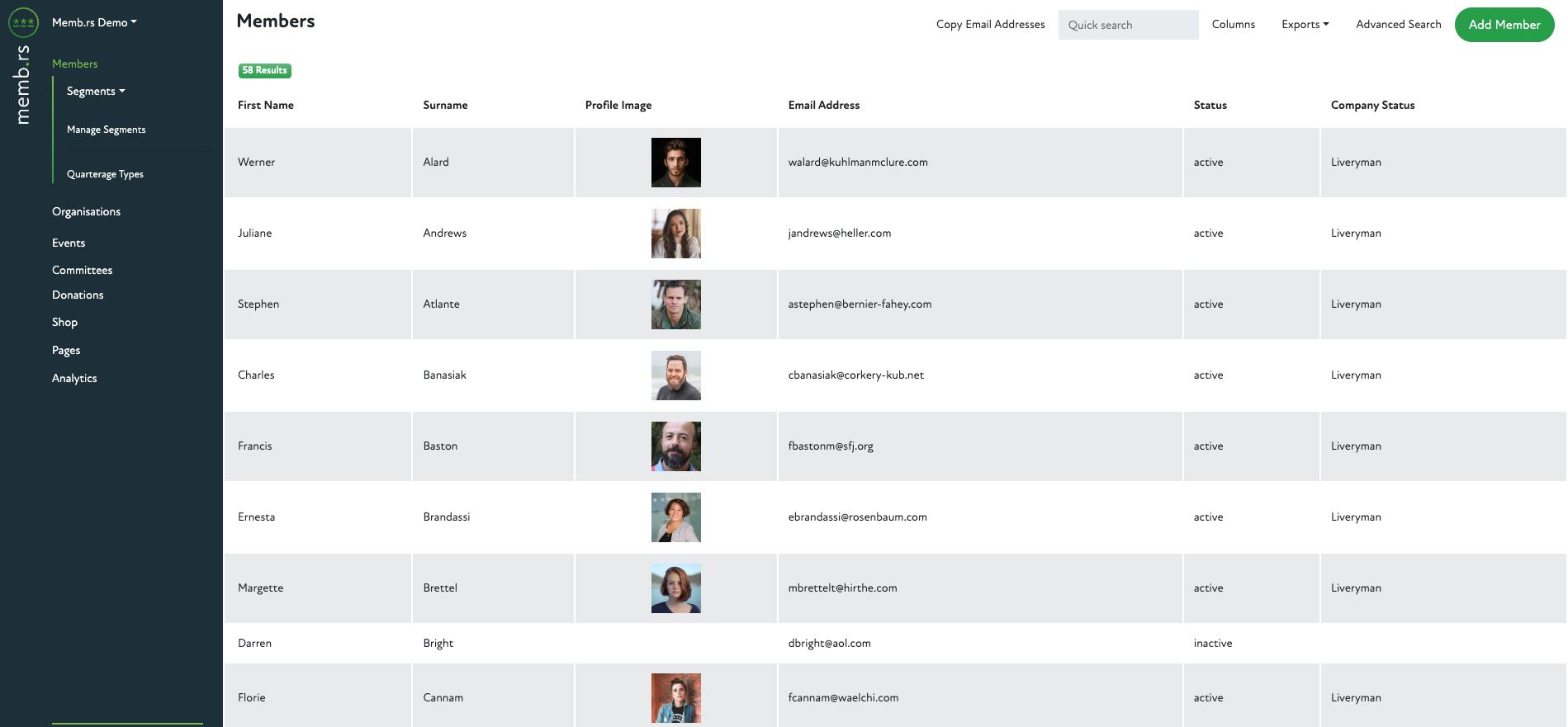Image resolution: width=1568 pixels, height=727 pixels.
Task: Navigate to Events in sidebar
Action: coord(69,243)
